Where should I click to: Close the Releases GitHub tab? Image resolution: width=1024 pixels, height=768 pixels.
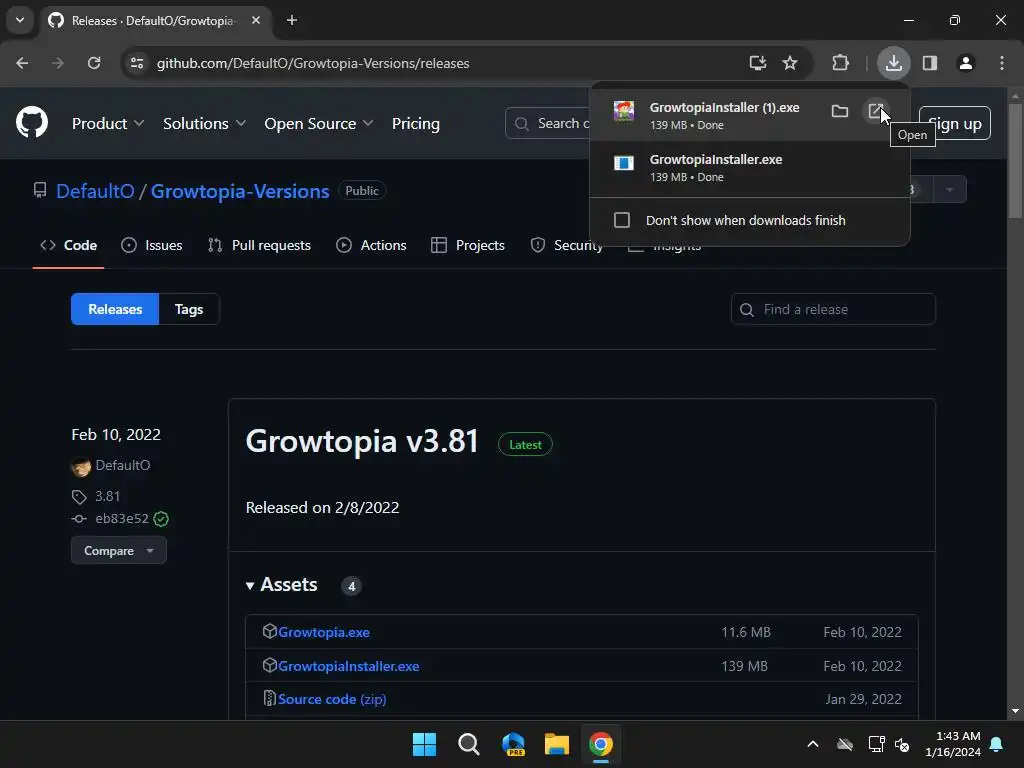pyautogui.click(x=256, y=20)
